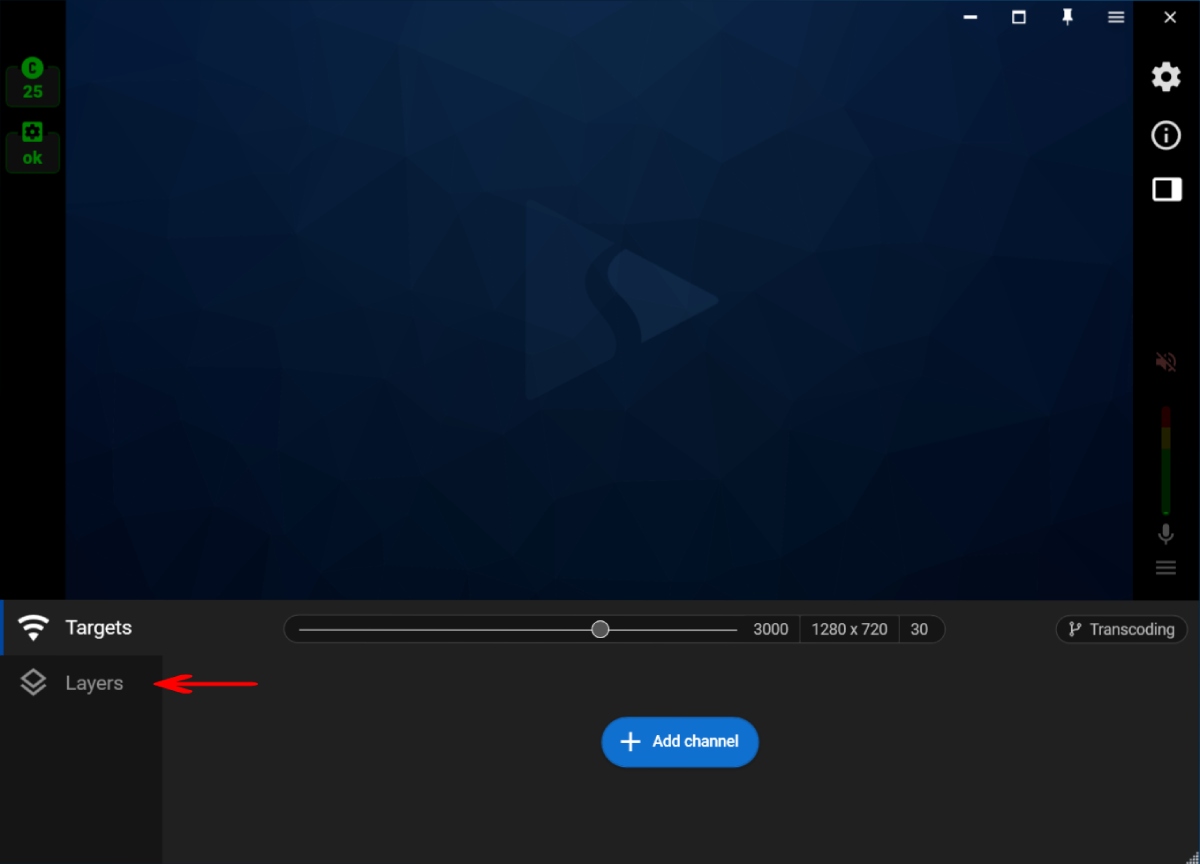The width and height of the screenshot is (1200, 864).
Task: Click the info icon on the right sidebar
Action: coord(1165,135)
